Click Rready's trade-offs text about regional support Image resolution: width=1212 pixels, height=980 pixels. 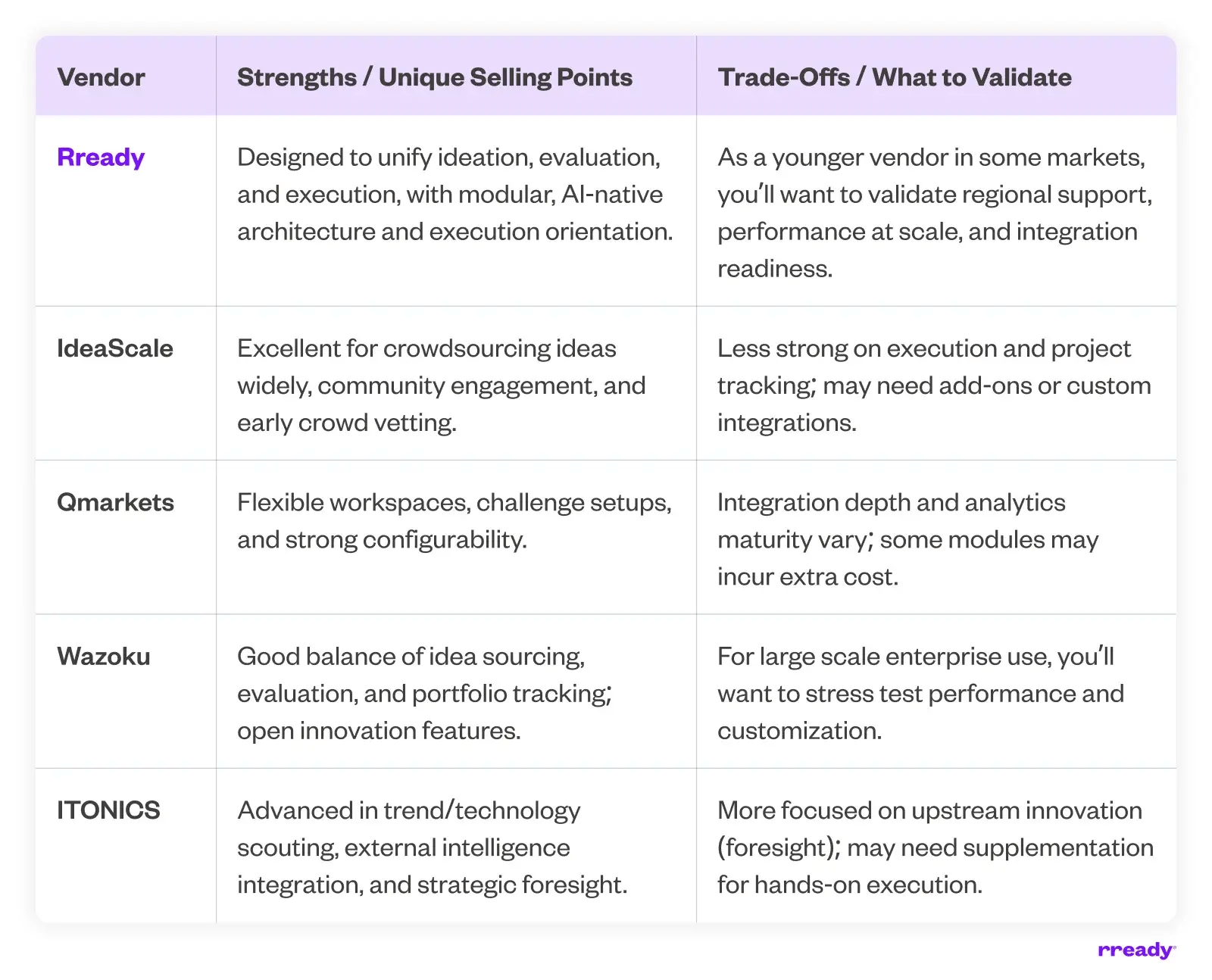[934, 213]
